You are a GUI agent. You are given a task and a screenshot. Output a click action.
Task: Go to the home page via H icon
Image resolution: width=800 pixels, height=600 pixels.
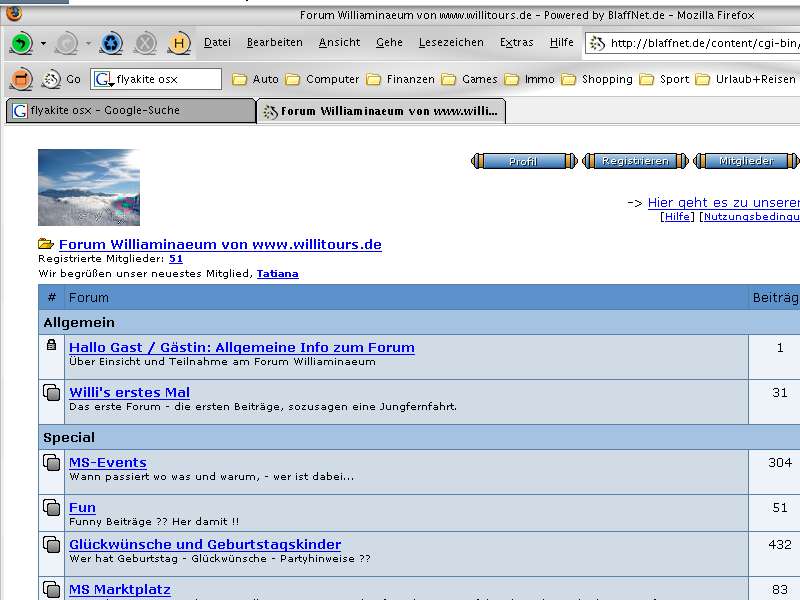tap(179, 43)
